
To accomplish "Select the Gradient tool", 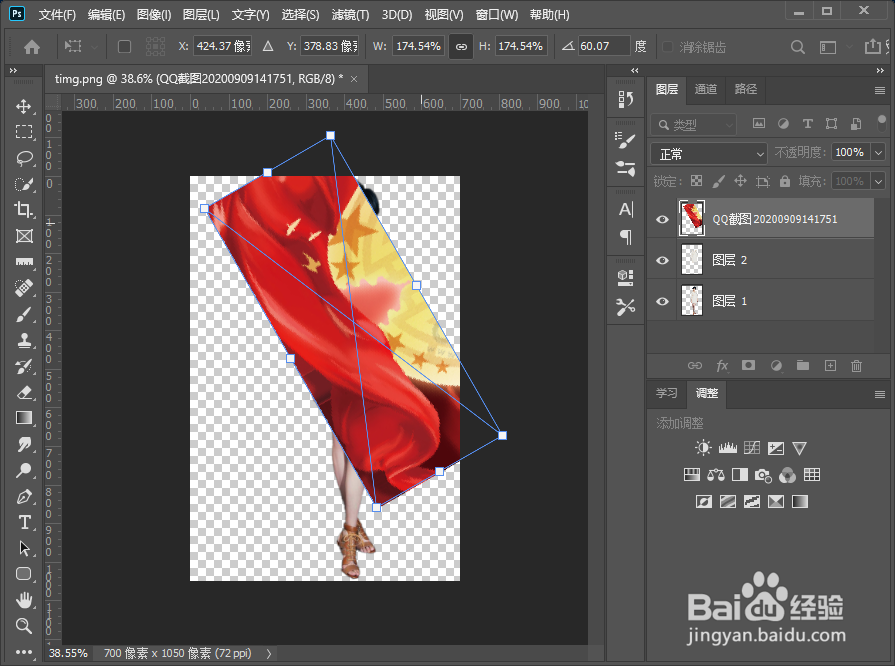I will click(x=23, y=418).
